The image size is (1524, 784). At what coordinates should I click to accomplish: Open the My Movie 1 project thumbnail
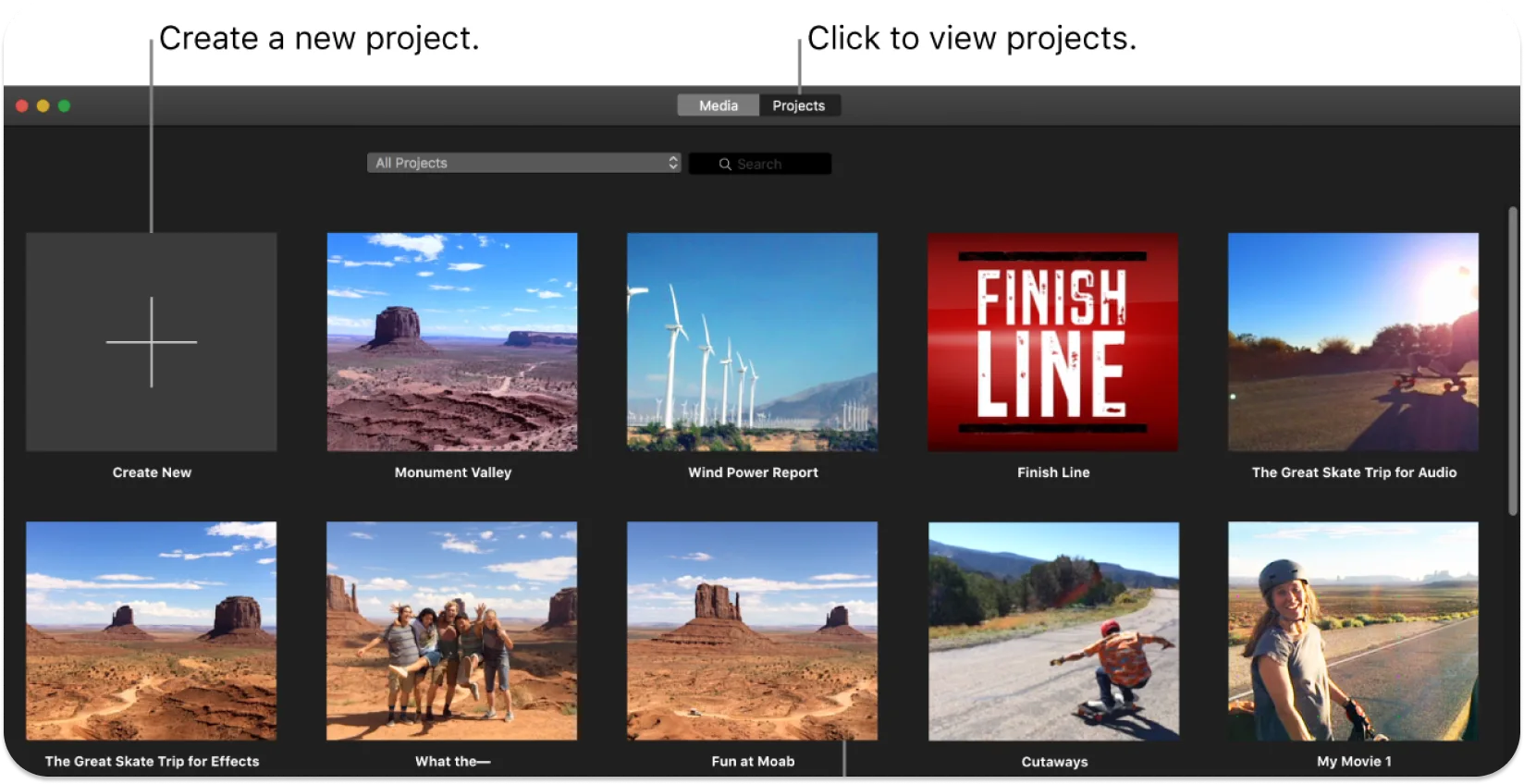point(1353,631)
